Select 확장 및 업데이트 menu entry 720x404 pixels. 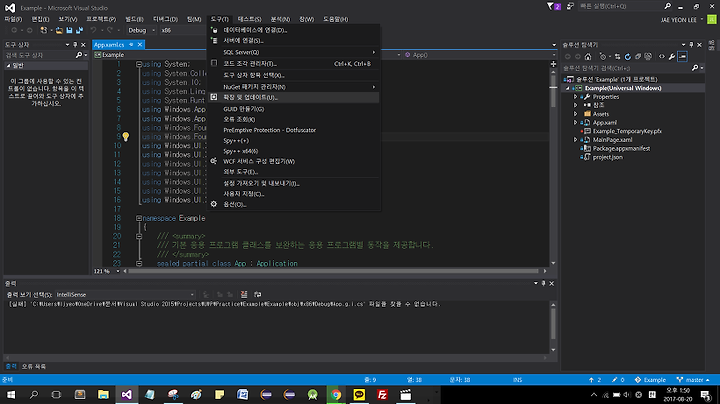pyautogui.click(x=294, y=97)
